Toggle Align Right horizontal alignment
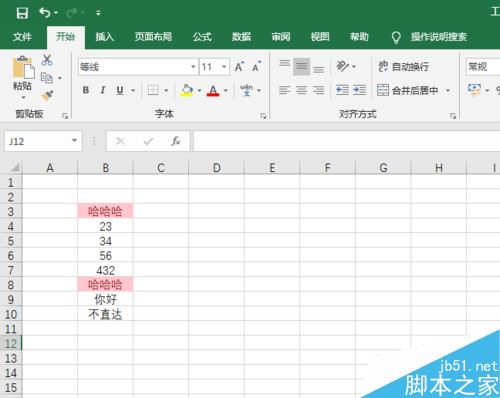 [319, 90]
